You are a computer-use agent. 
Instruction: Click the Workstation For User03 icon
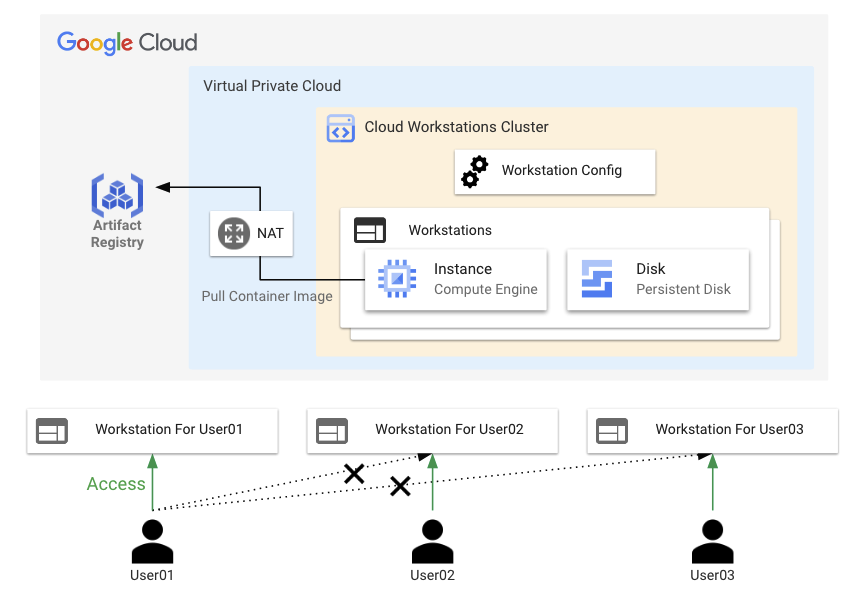coord(612,431)
